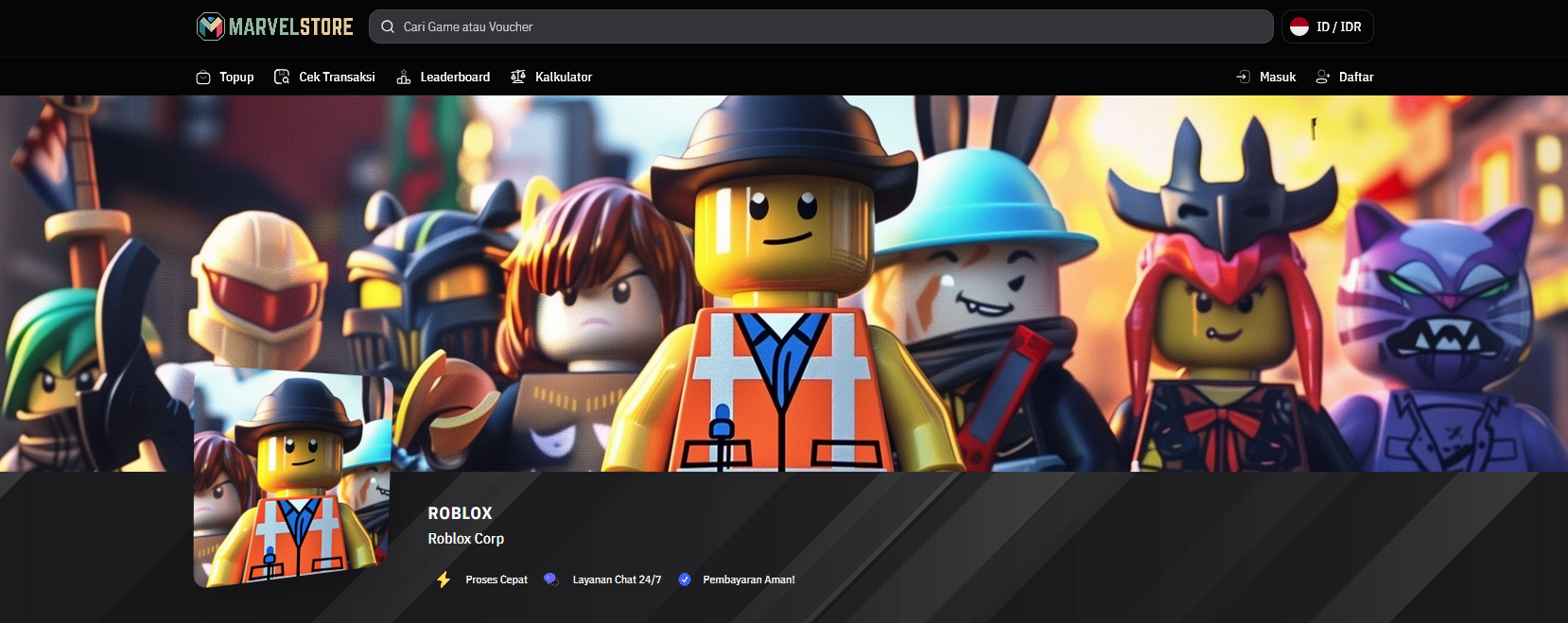Click the lightning bolt Proses Cepat icon

444,580
